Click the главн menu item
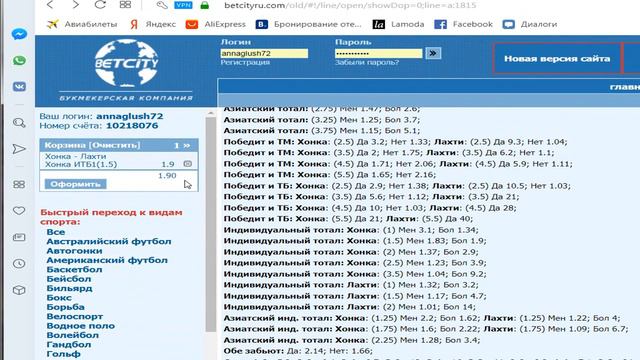Image resolution: width=640 pixels, height=360 pixels. (x=624, y=87)
